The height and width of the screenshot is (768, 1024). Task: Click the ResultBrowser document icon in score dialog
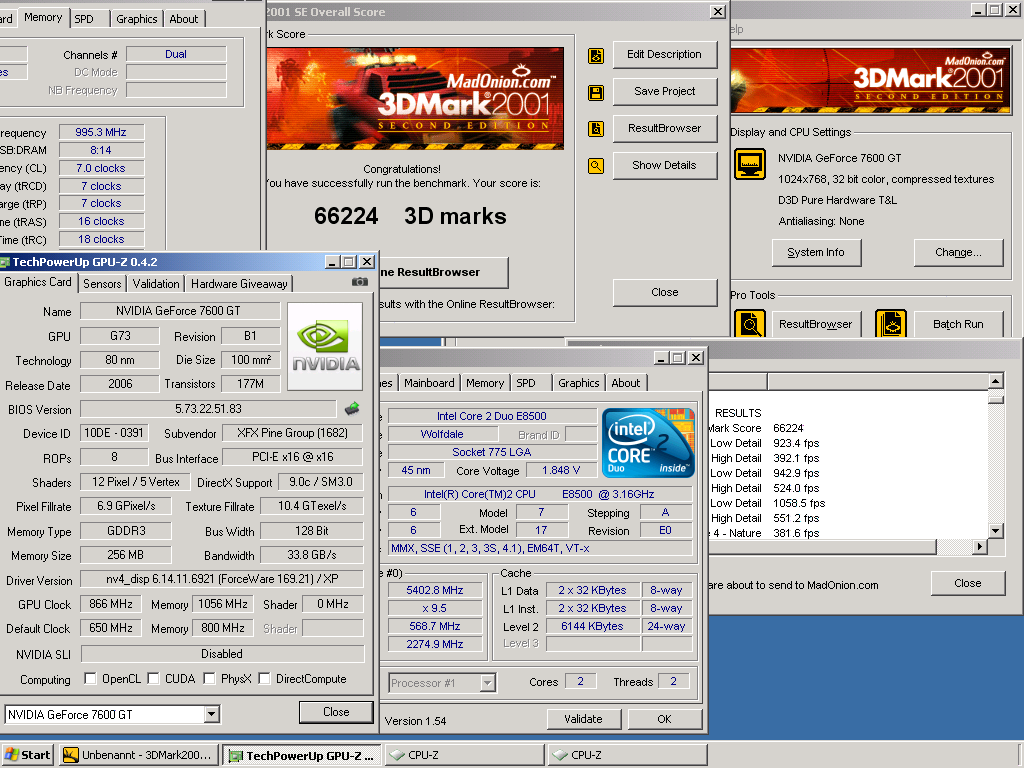tap(596, 129)
